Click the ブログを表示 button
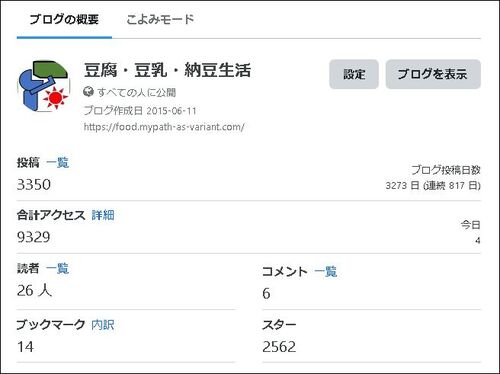Image resolution: width=500 pixels, height=374 pixels. coord(433,74)
